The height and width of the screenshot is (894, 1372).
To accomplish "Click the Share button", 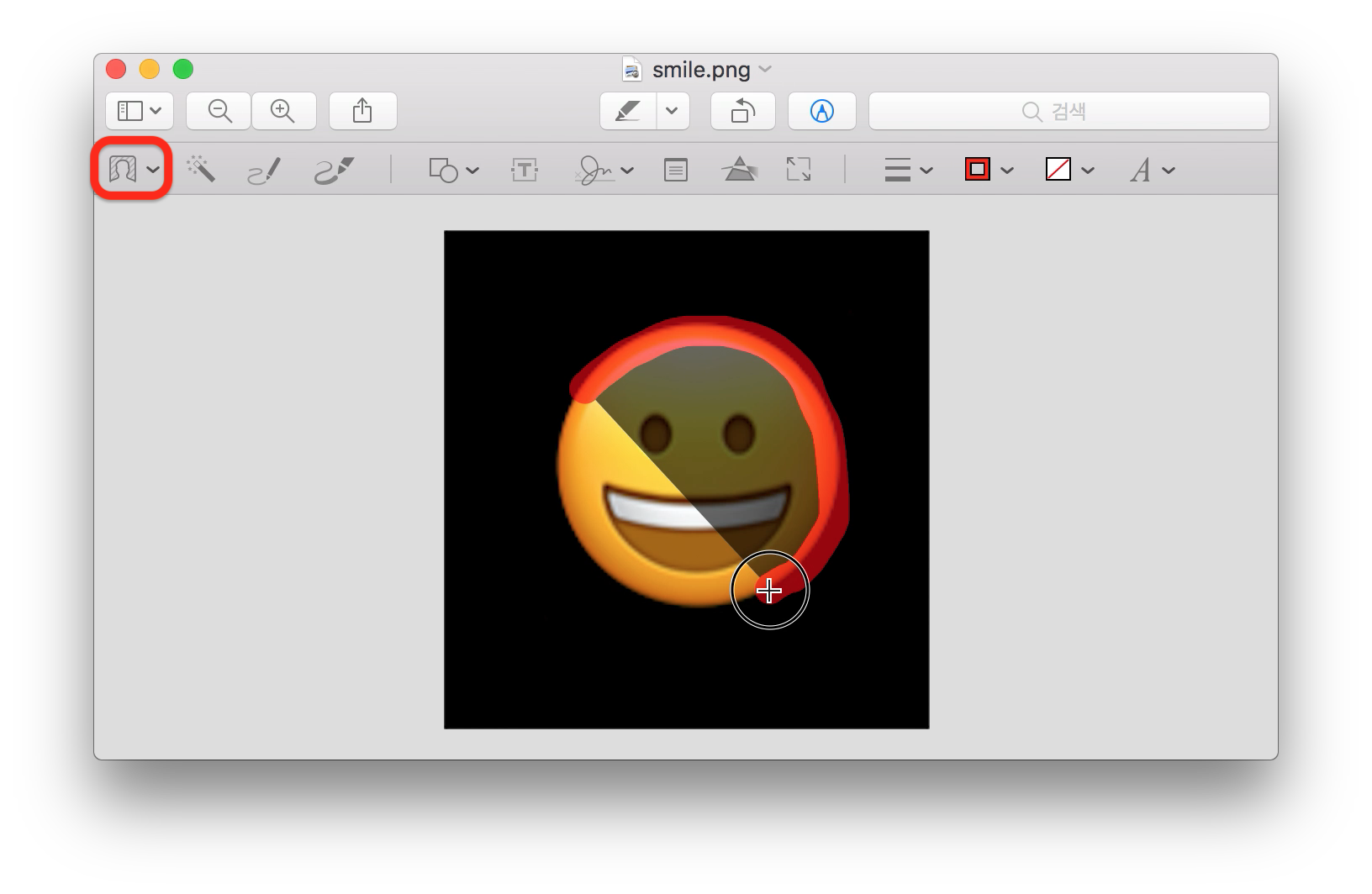I will [x=362, y=111].
